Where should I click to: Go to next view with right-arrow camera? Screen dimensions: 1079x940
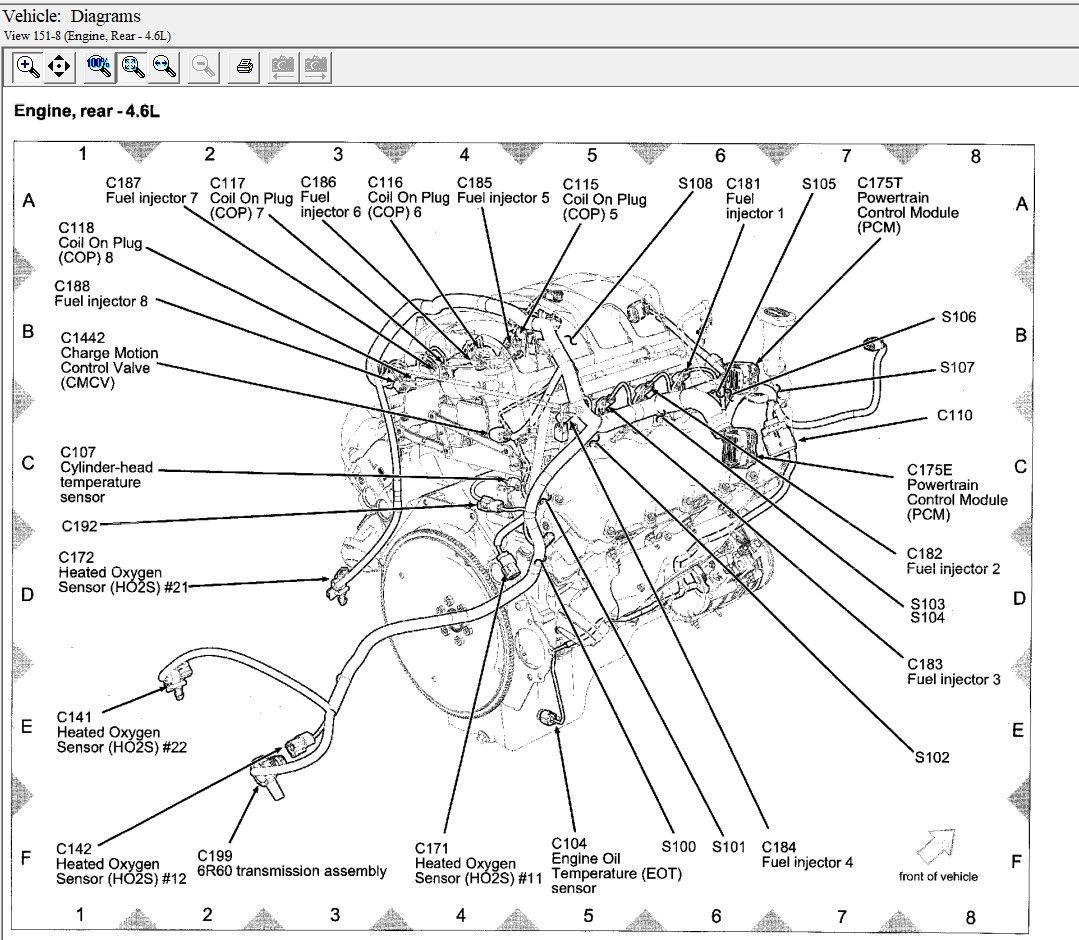pos(316,67)
